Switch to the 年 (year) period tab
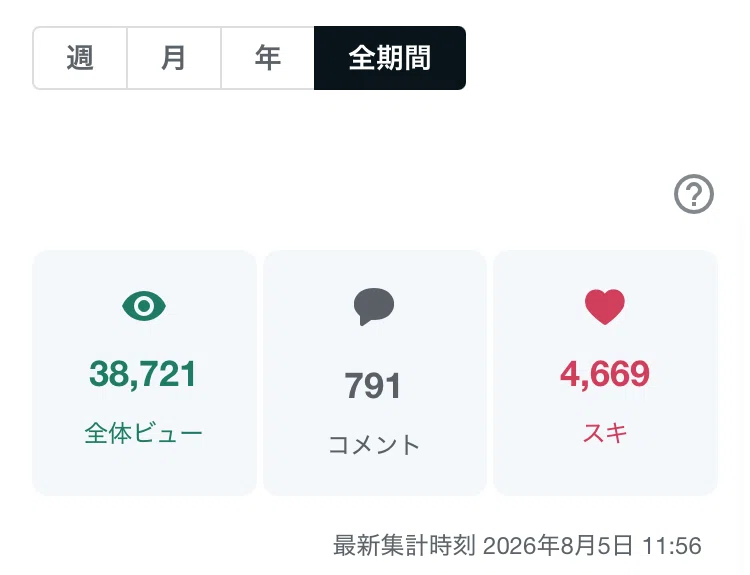The height and width of the screenshot is (575, 750). point(267,58)
